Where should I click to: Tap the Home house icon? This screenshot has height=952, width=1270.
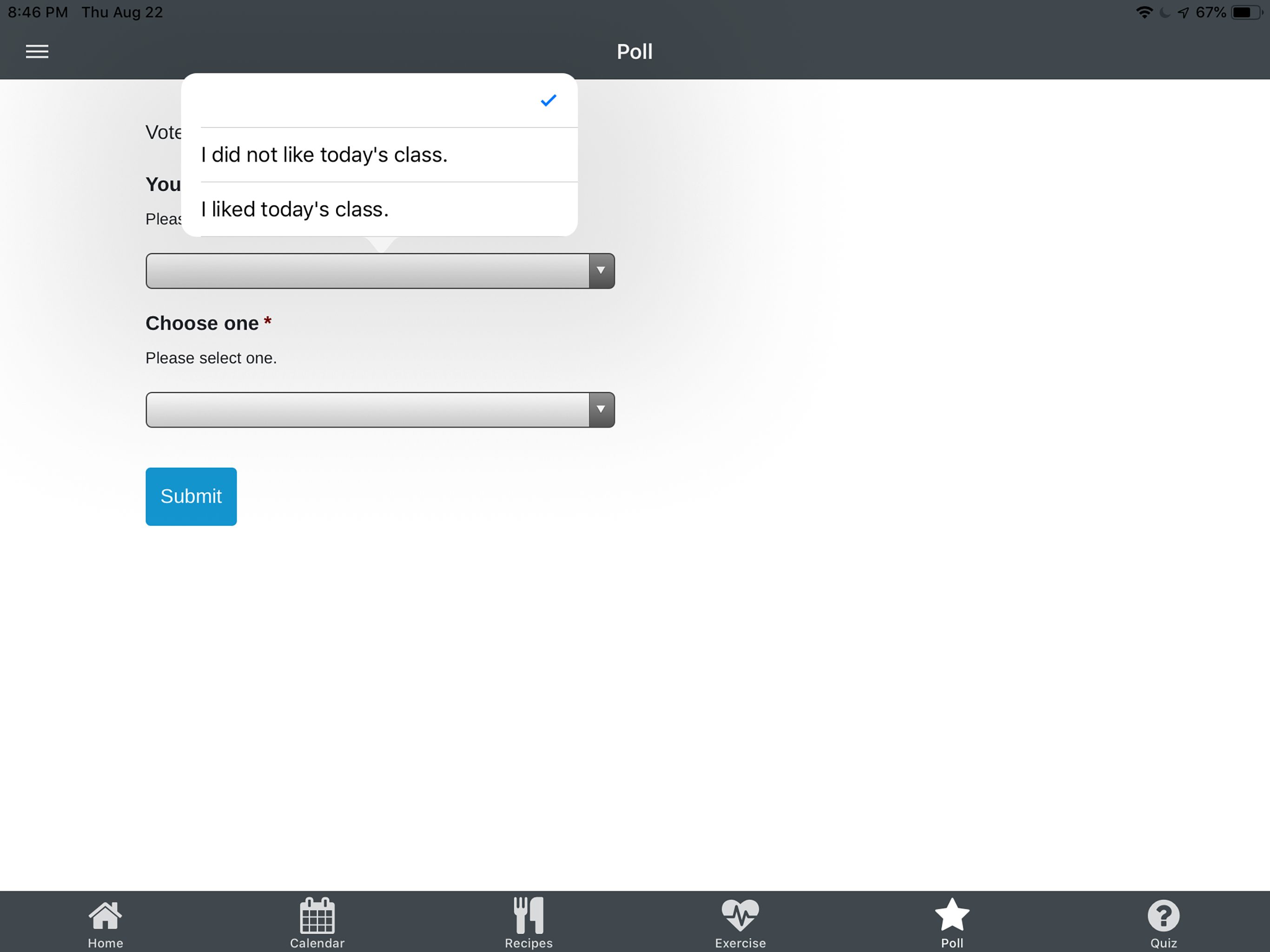(x=105, y=915)
